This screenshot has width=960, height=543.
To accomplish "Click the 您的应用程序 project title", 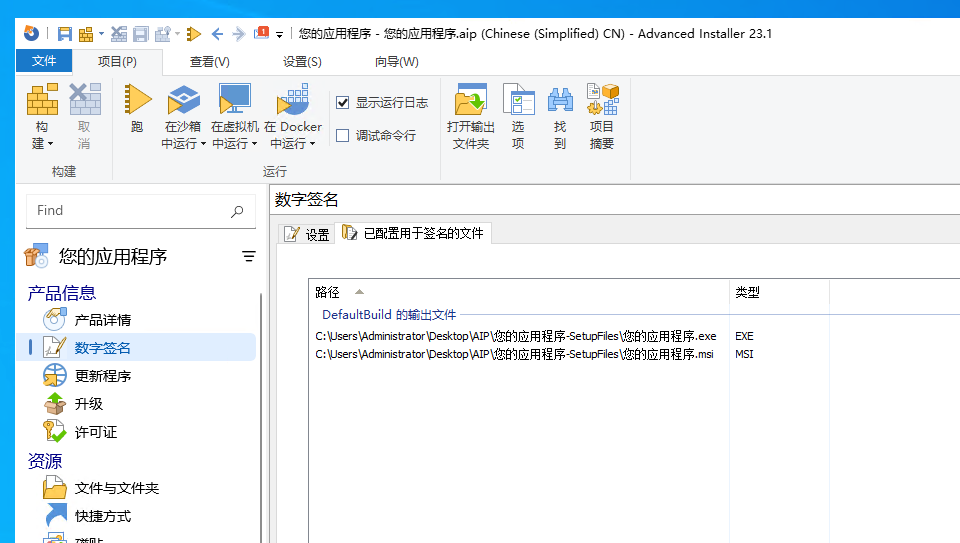I will (x=113, y=257).
